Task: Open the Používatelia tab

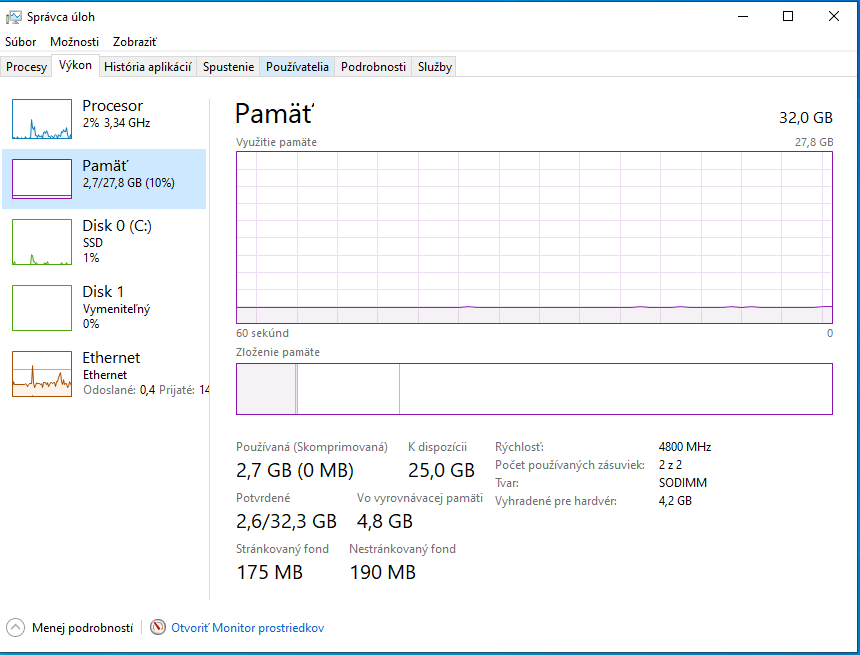Action: (x=297, y=67)
